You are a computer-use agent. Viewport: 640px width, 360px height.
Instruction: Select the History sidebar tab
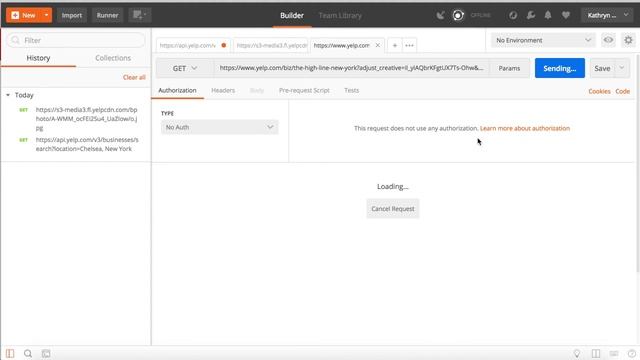pyautogui.click(x=38, y=58)
